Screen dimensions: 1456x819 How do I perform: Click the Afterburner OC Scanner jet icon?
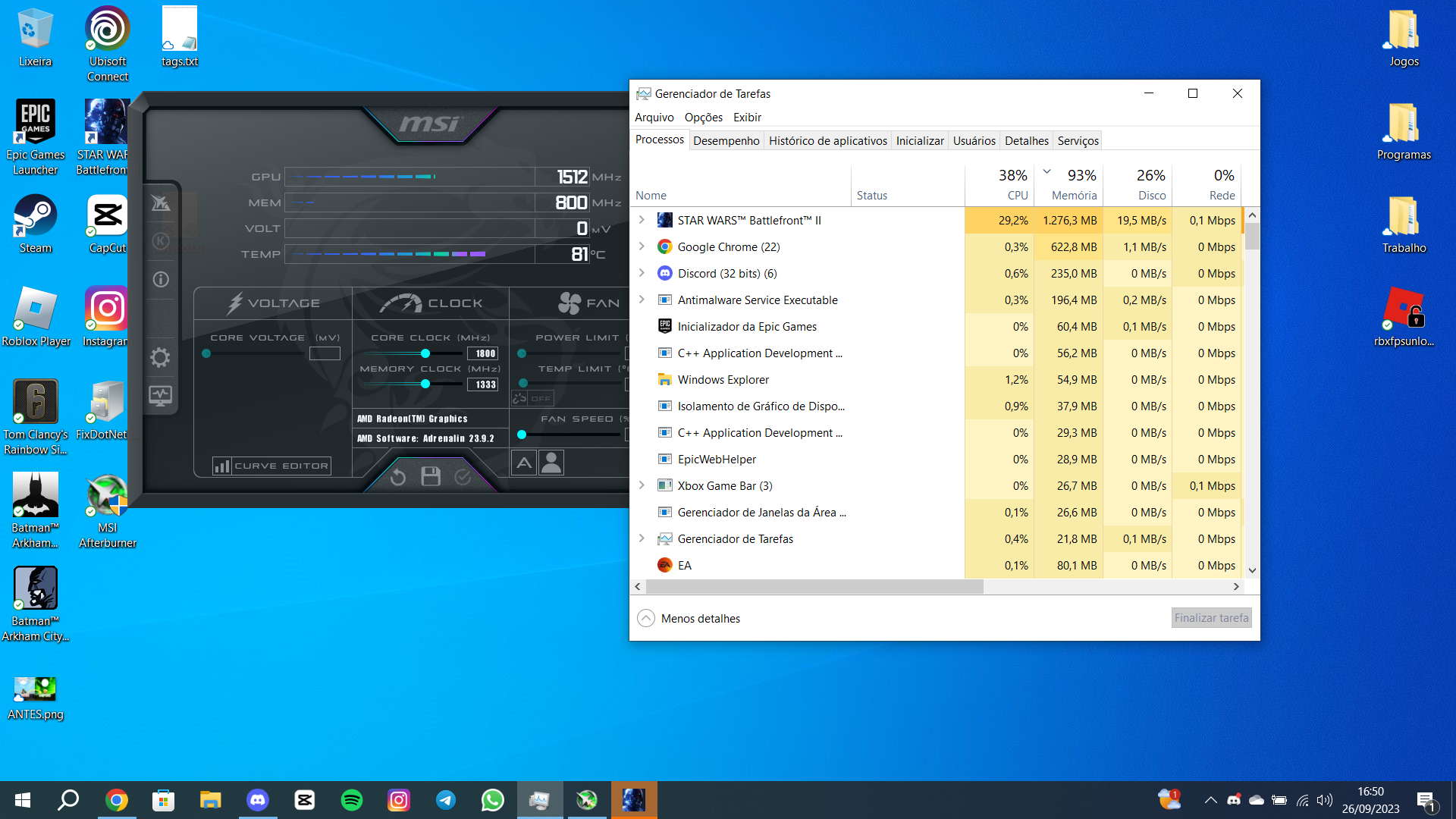tap(161, 203)
